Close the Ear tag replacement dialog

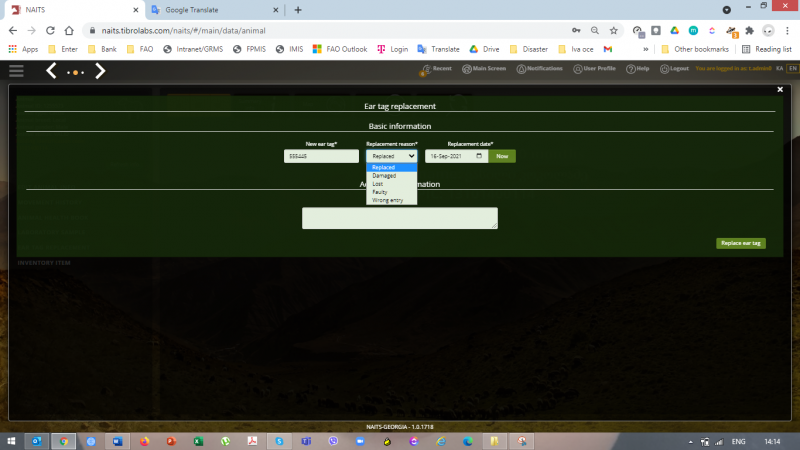coord(780,89)
